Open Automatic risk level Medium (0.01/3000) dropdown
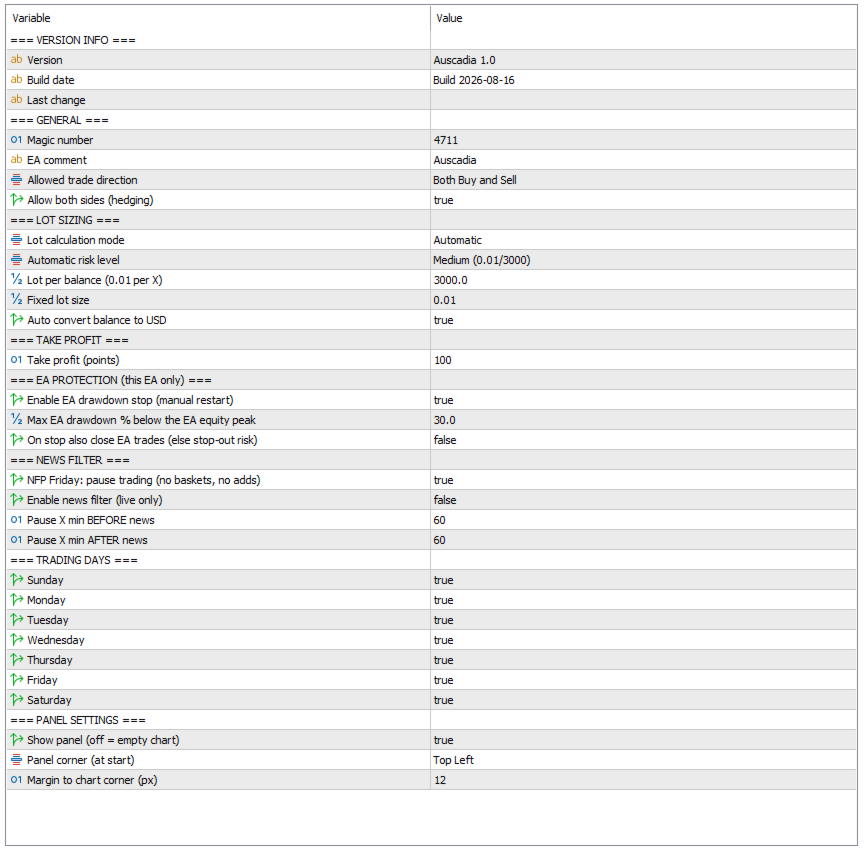Viewport: 865px width, 849px height. pyautogui.click(x=643, y=260)
